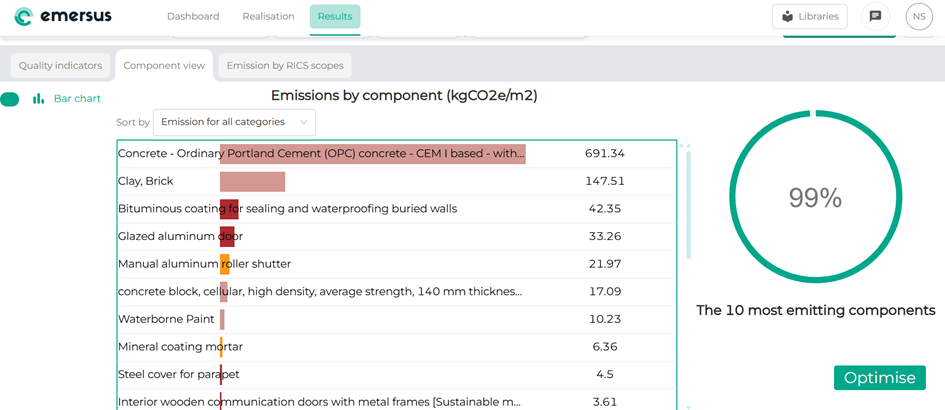Click the component list scrollbar thumb
945x410 pixels.
pos(689,205)
